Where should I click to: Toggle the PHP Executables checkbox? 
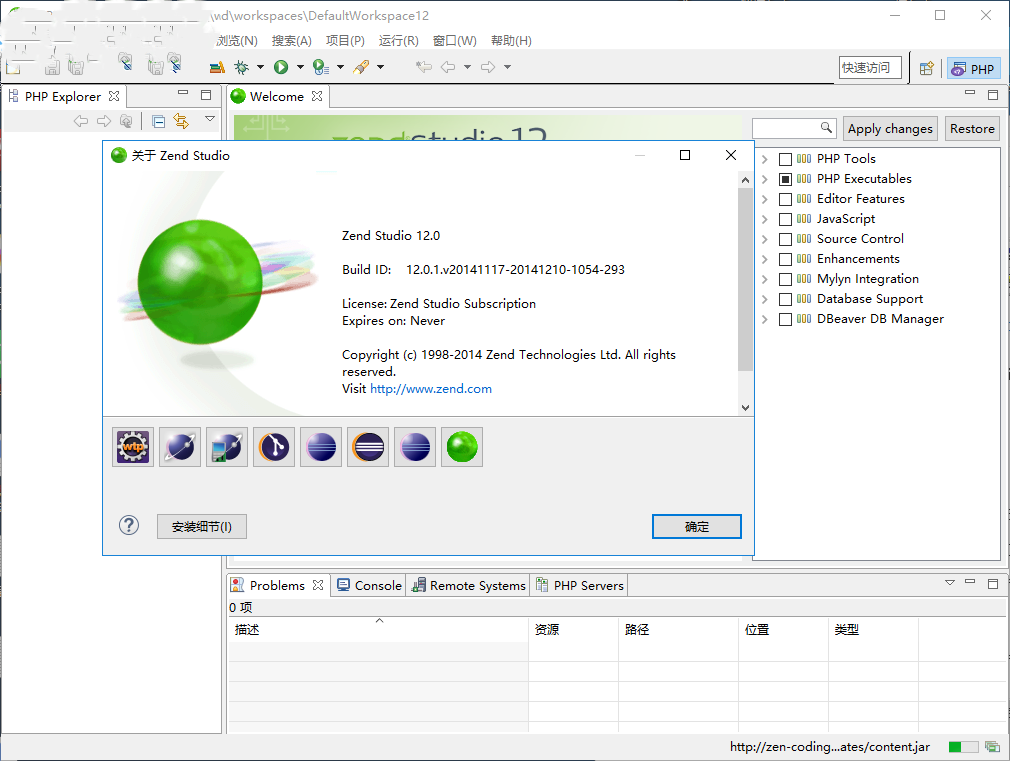pos(785,179)
